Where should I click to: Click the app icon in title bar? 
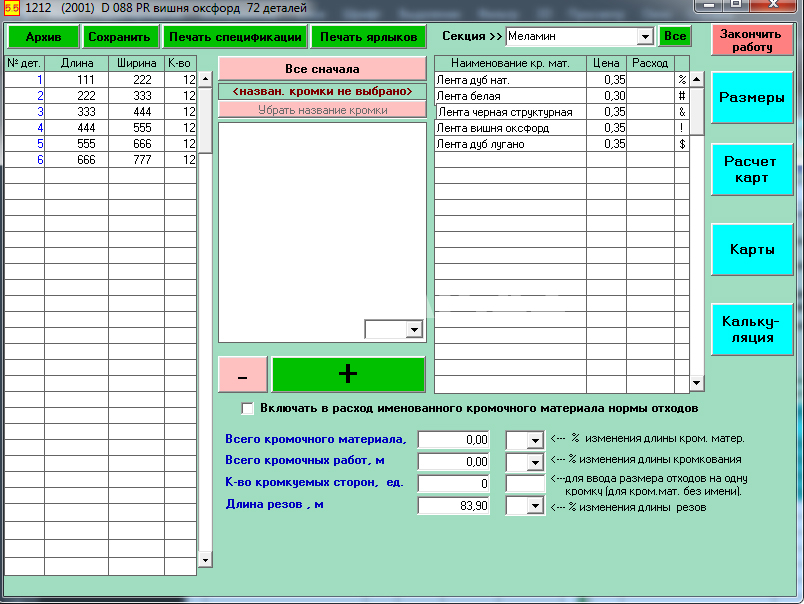pos(12,8)
